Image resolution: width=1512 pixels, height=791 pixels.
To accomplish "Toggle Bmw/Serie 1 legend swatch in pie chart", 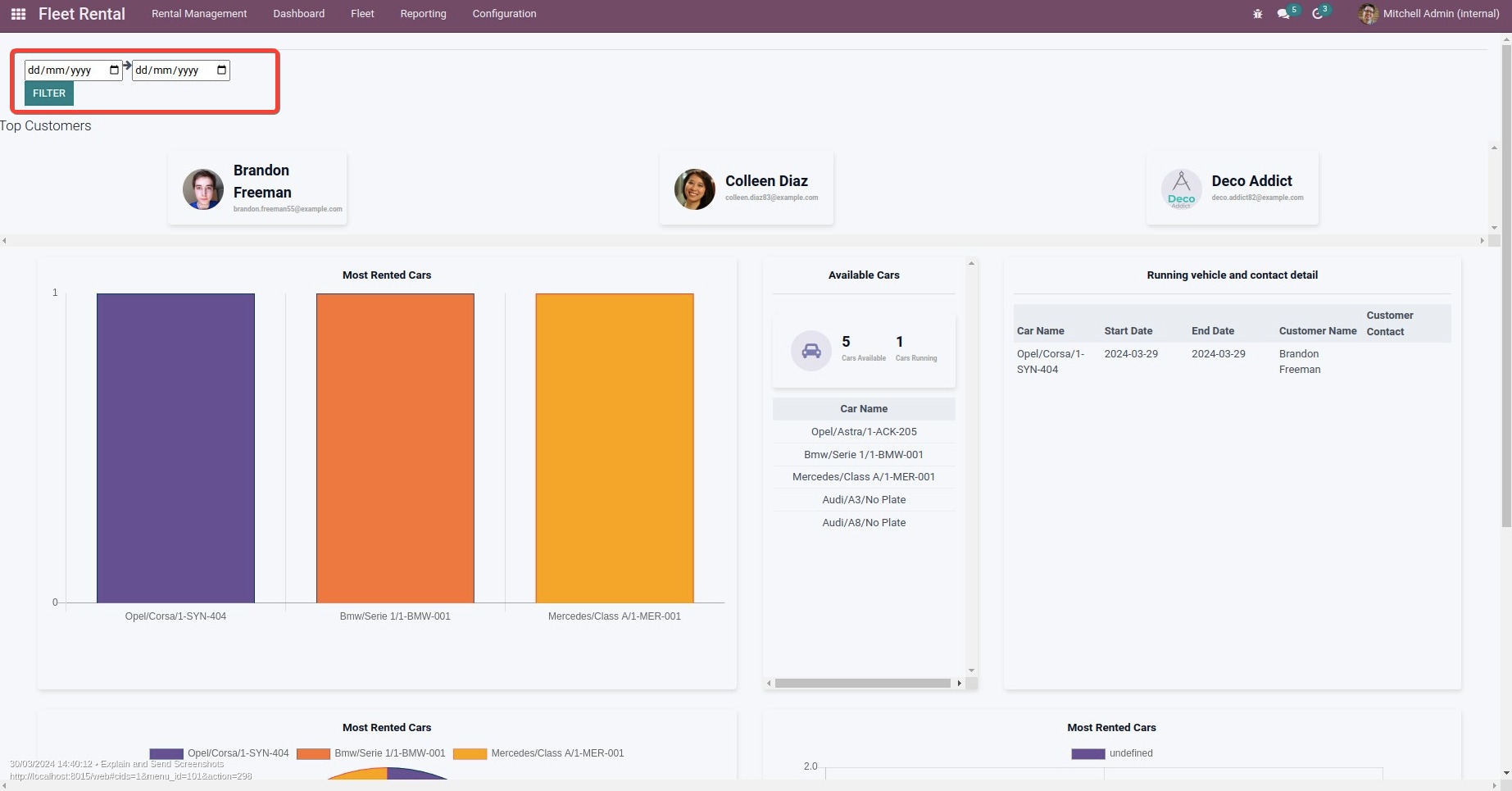I will click(x=313, y=753).
